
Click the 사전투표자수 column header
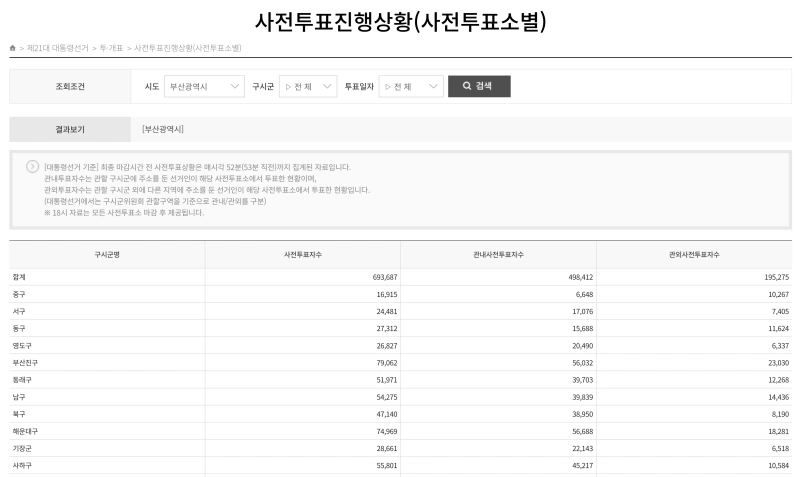[x=303, y=255]
